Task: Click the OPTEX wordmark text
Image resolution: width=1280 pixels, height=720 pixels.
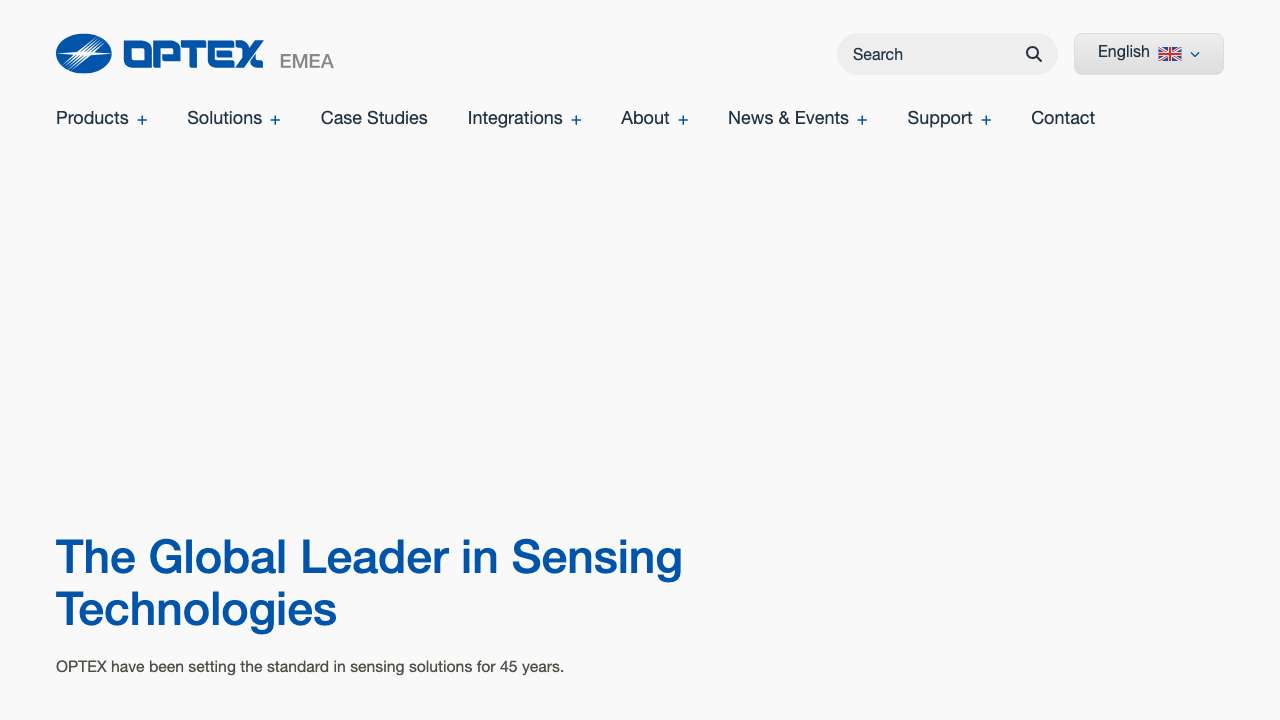Action: click(193, 54)
